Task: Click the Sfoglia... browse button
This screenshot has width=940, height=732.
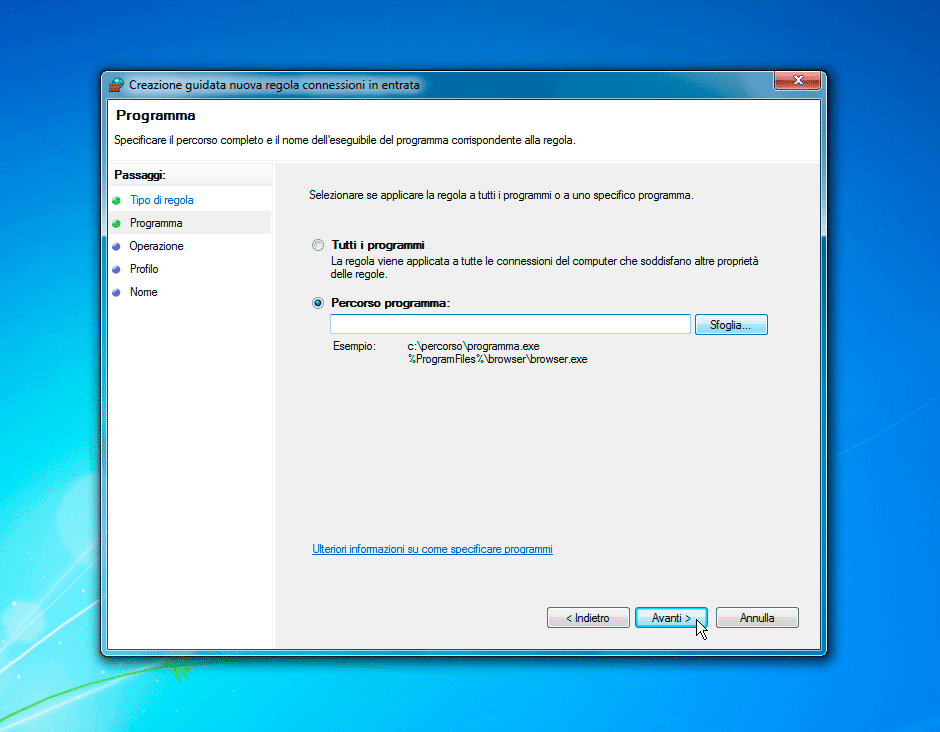Action: coord(731,324)
